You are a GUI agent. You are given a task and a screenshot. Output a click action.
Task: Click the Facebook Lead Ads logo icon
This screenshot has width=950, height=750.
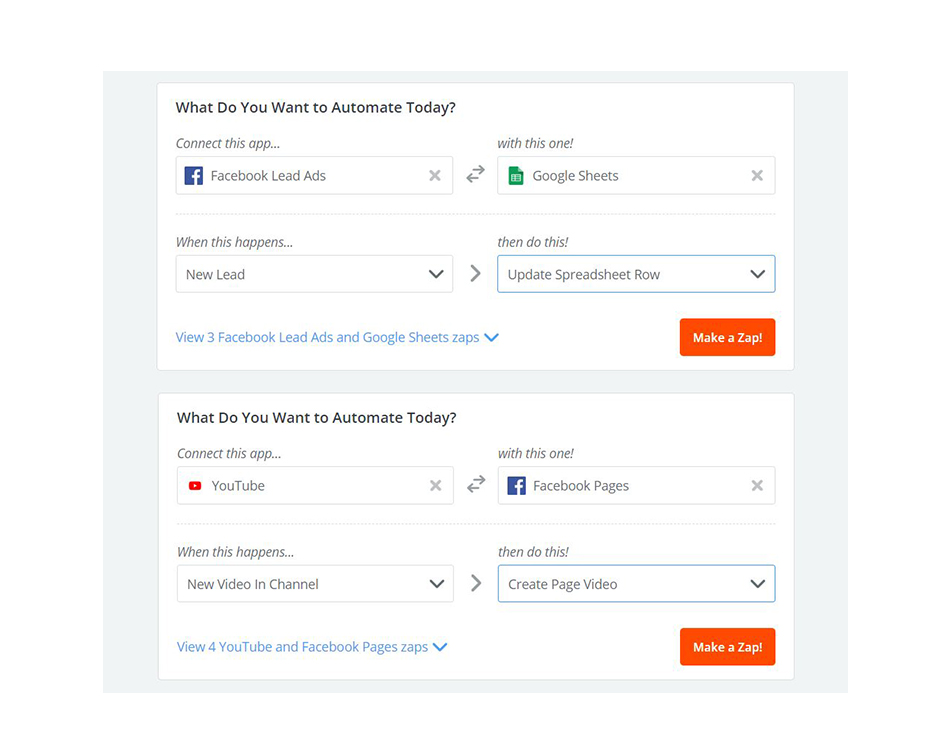point(194,176)
